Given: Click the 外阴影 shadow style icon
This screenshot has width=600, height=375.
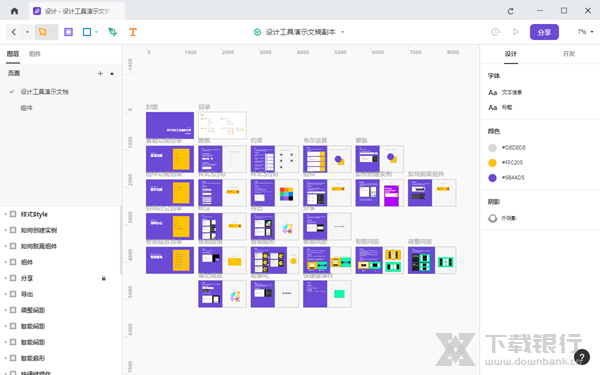Looking at the screenshot, I should (x=492, y=218).
